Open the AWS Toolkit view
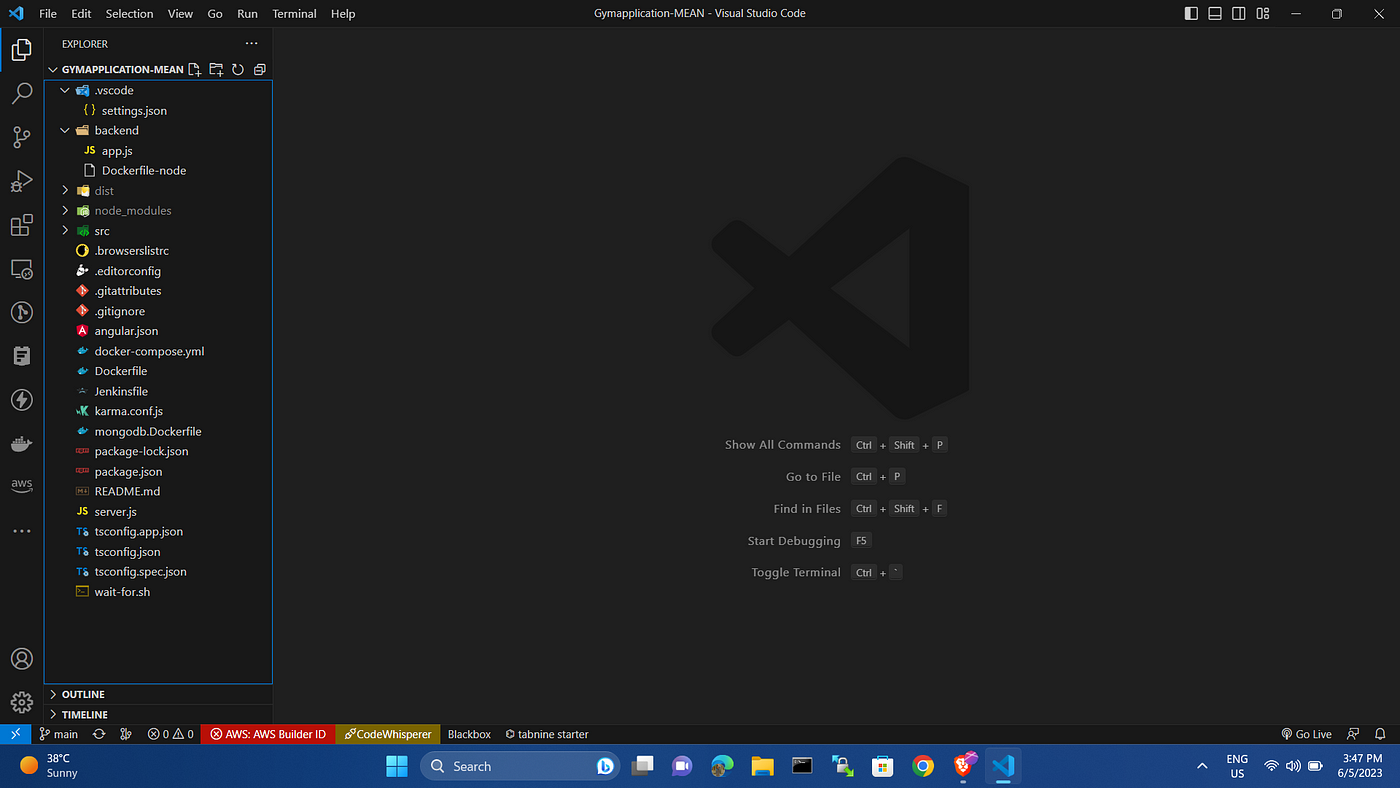The image size is (1400, 788). [x=22, y=485]
